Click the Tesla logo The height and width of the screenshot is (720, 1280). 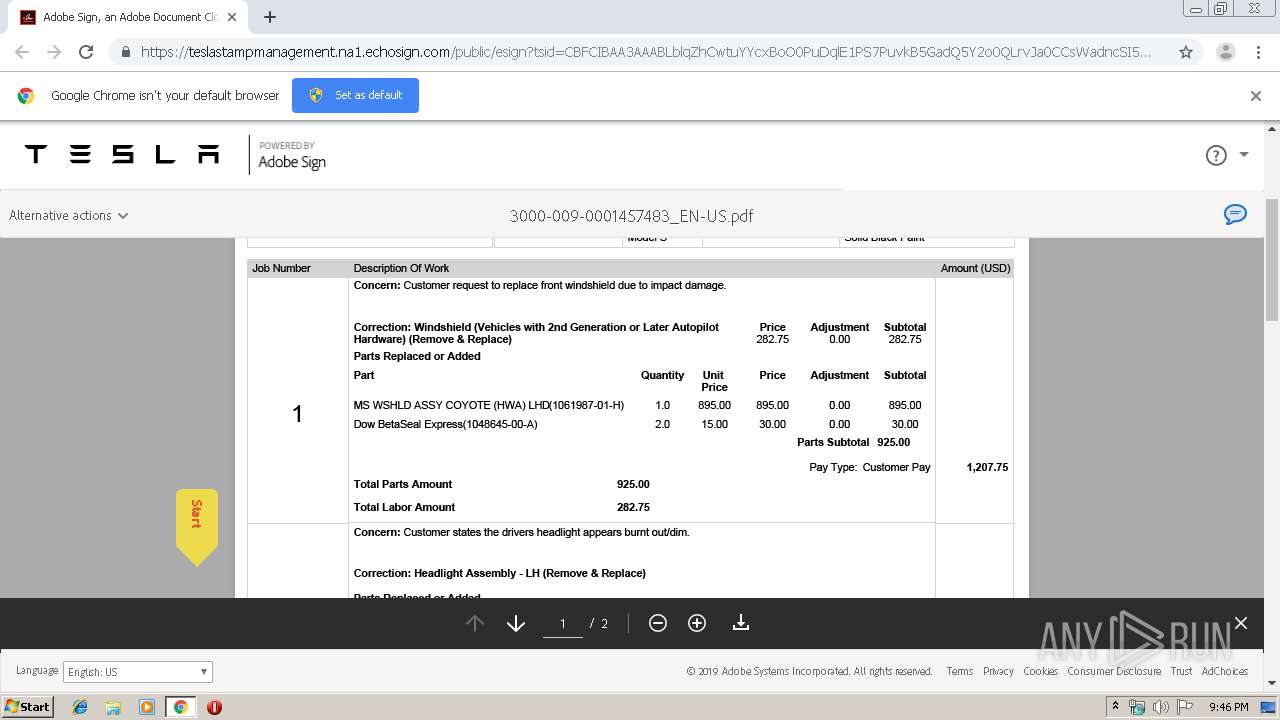point(122,154)
